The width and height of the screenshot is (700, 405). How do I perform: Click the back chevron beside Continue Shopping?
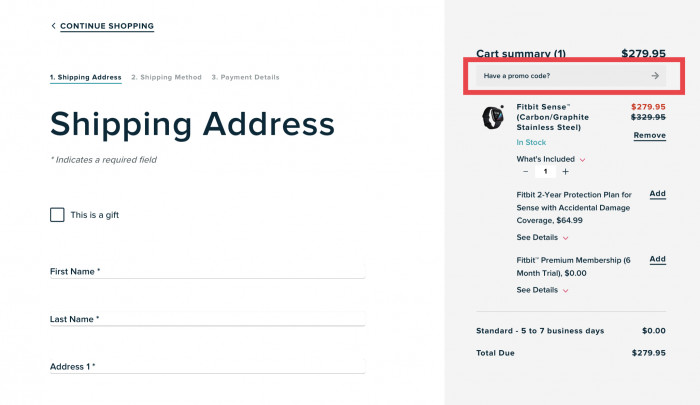click(53, 26)
